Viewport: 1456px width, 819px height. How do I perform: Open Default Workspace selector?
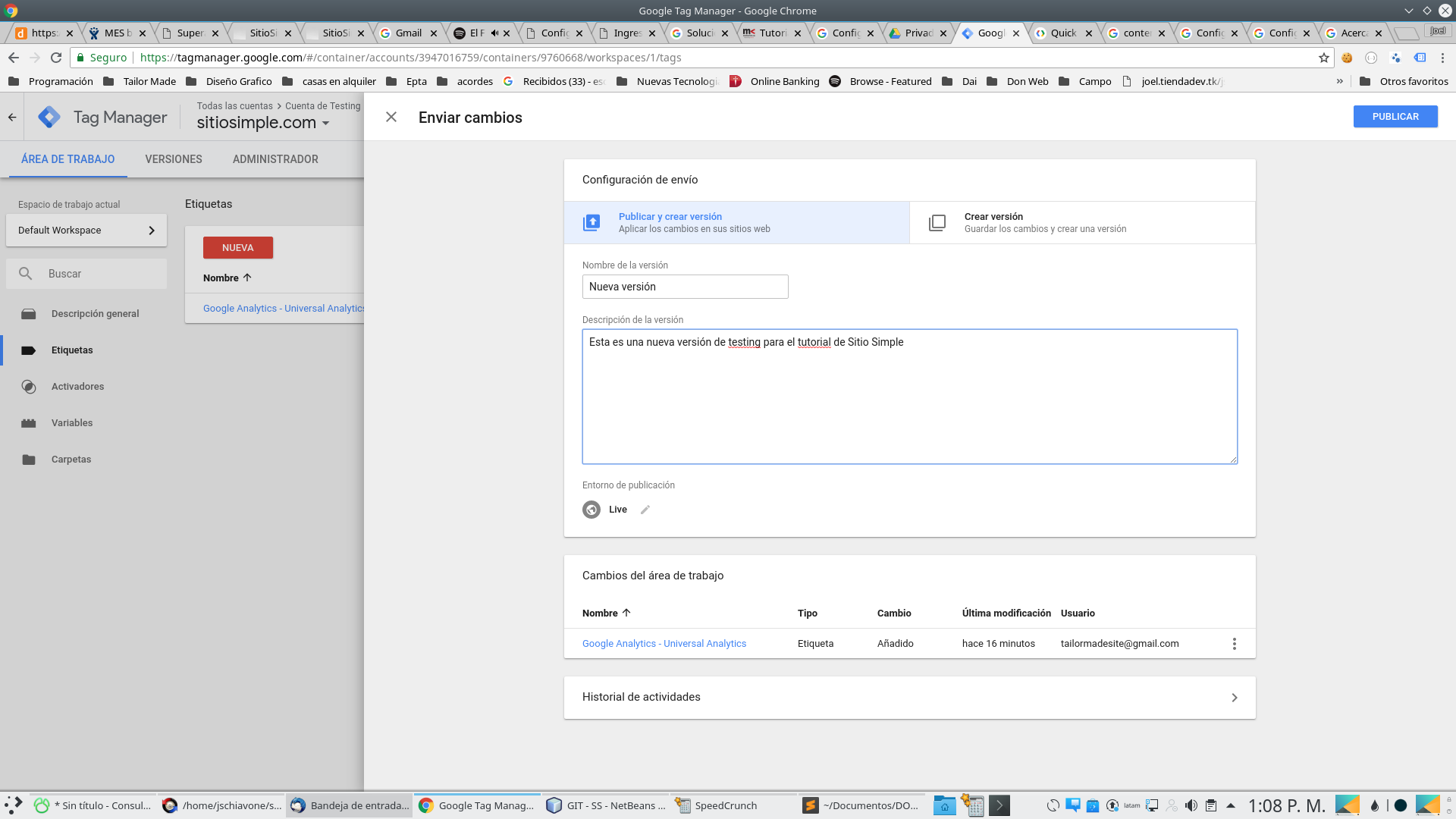tap(86, 231)
